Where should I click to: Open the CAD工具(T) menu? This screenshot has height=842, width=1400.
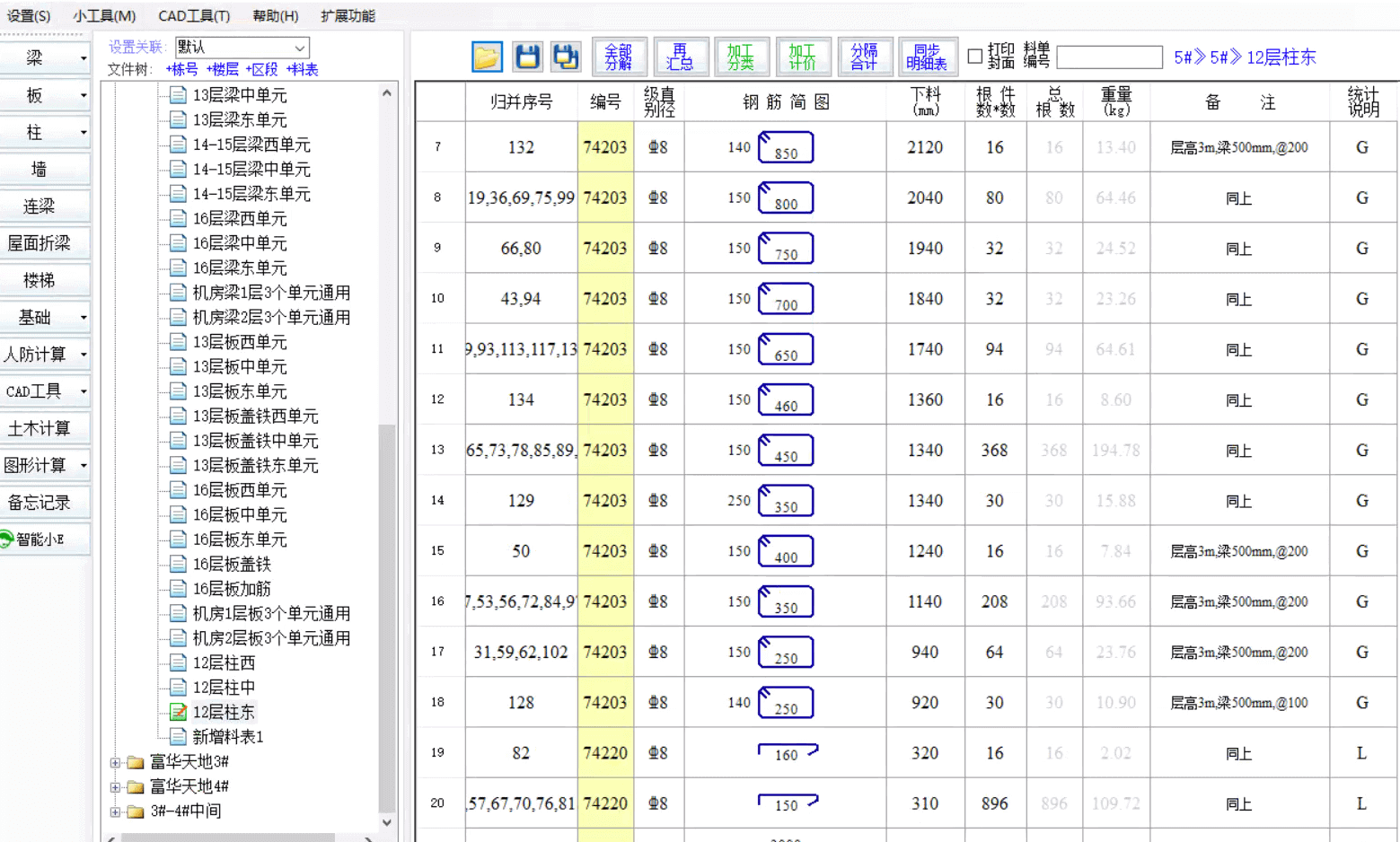point(194,16)
